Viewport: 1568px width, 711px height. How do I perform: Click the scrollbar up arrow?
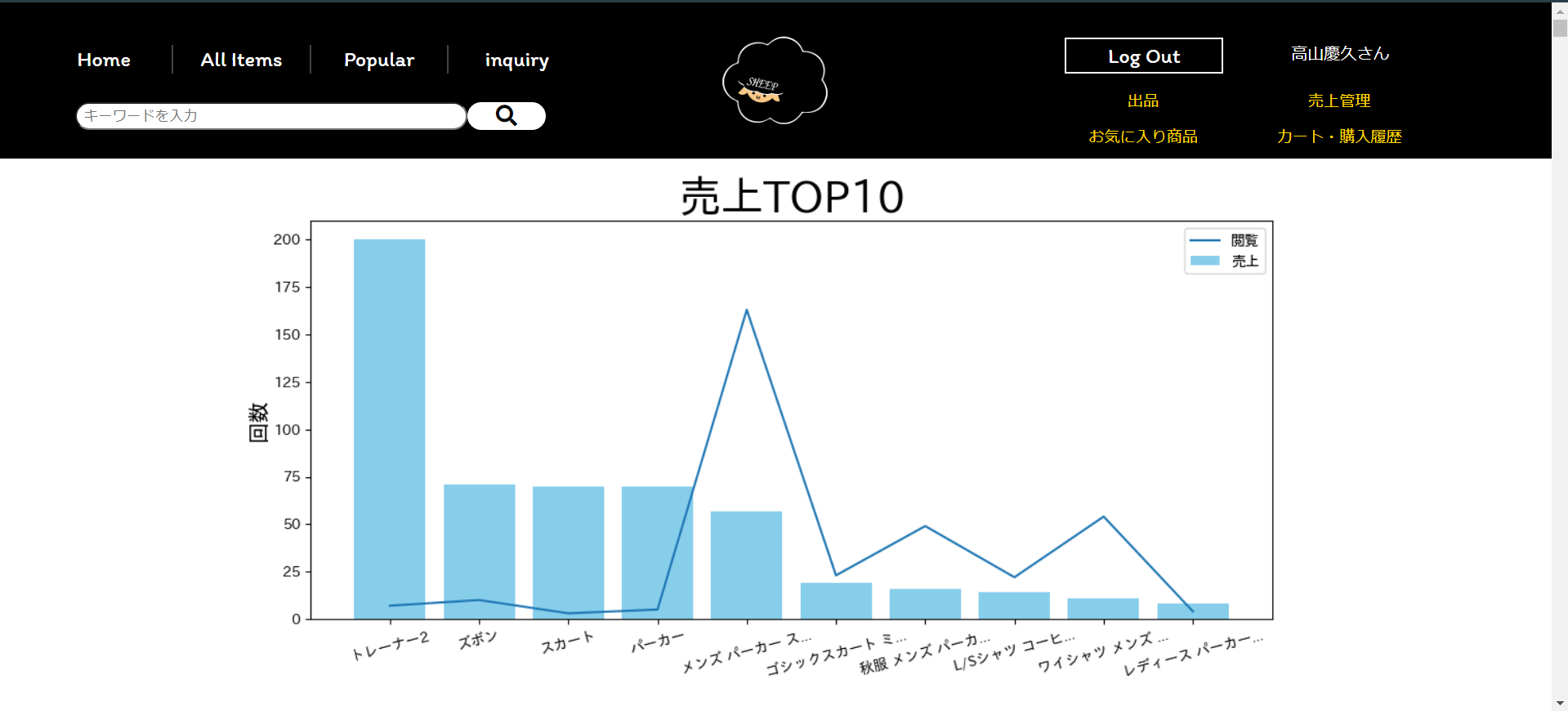coord(1559,11)
